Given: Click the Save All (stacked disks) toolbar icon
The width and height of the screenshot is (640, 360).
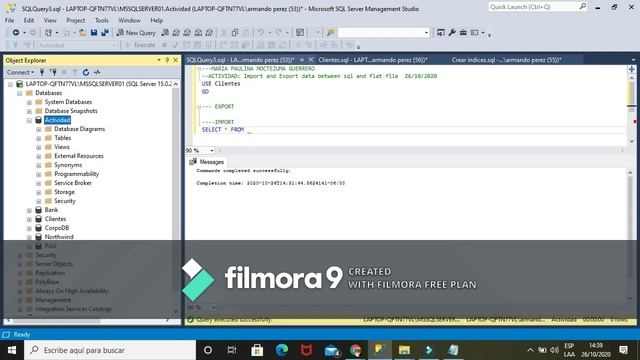Looking at the screenshot, I should (x=105, y=32).
